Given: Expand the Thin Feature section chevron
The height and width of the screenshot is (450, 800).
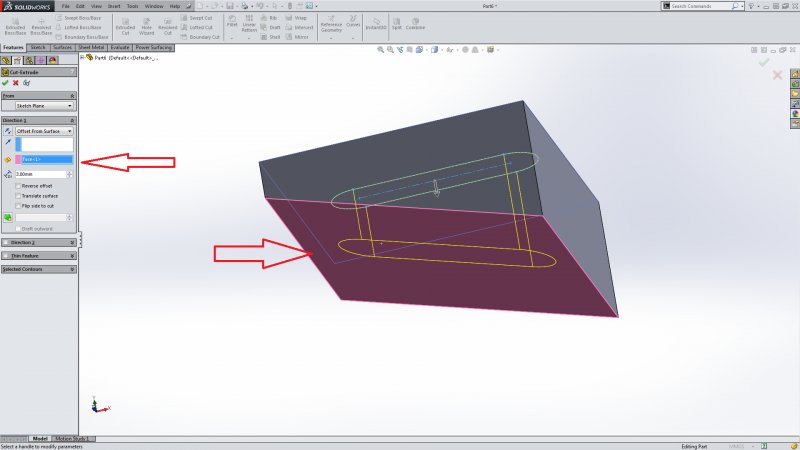Looking at the screenshot, I should click(x=72, y=256).
